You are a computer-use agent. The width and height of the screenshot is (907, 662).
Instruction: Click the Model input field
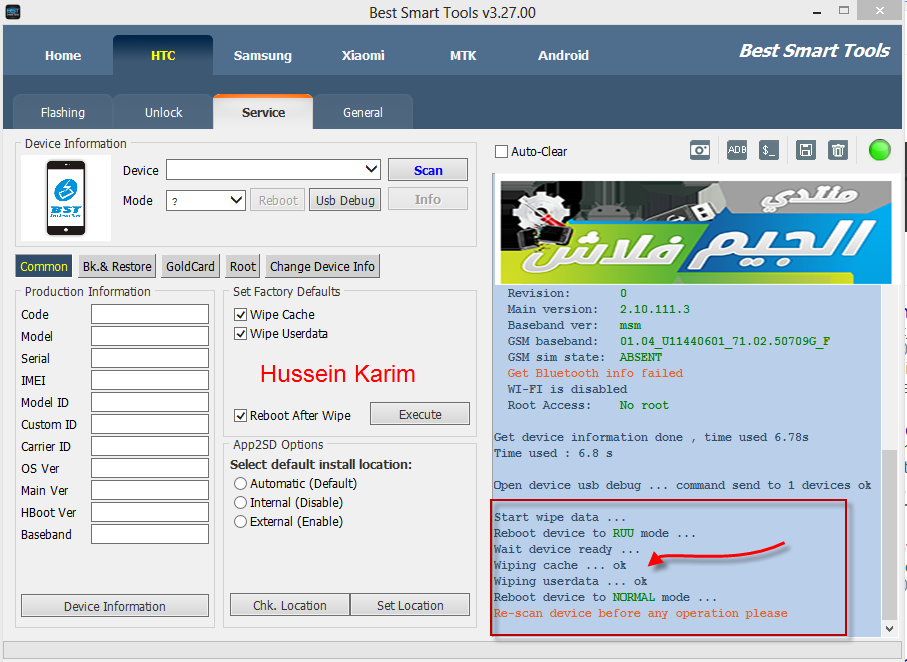tap(150, 336)
